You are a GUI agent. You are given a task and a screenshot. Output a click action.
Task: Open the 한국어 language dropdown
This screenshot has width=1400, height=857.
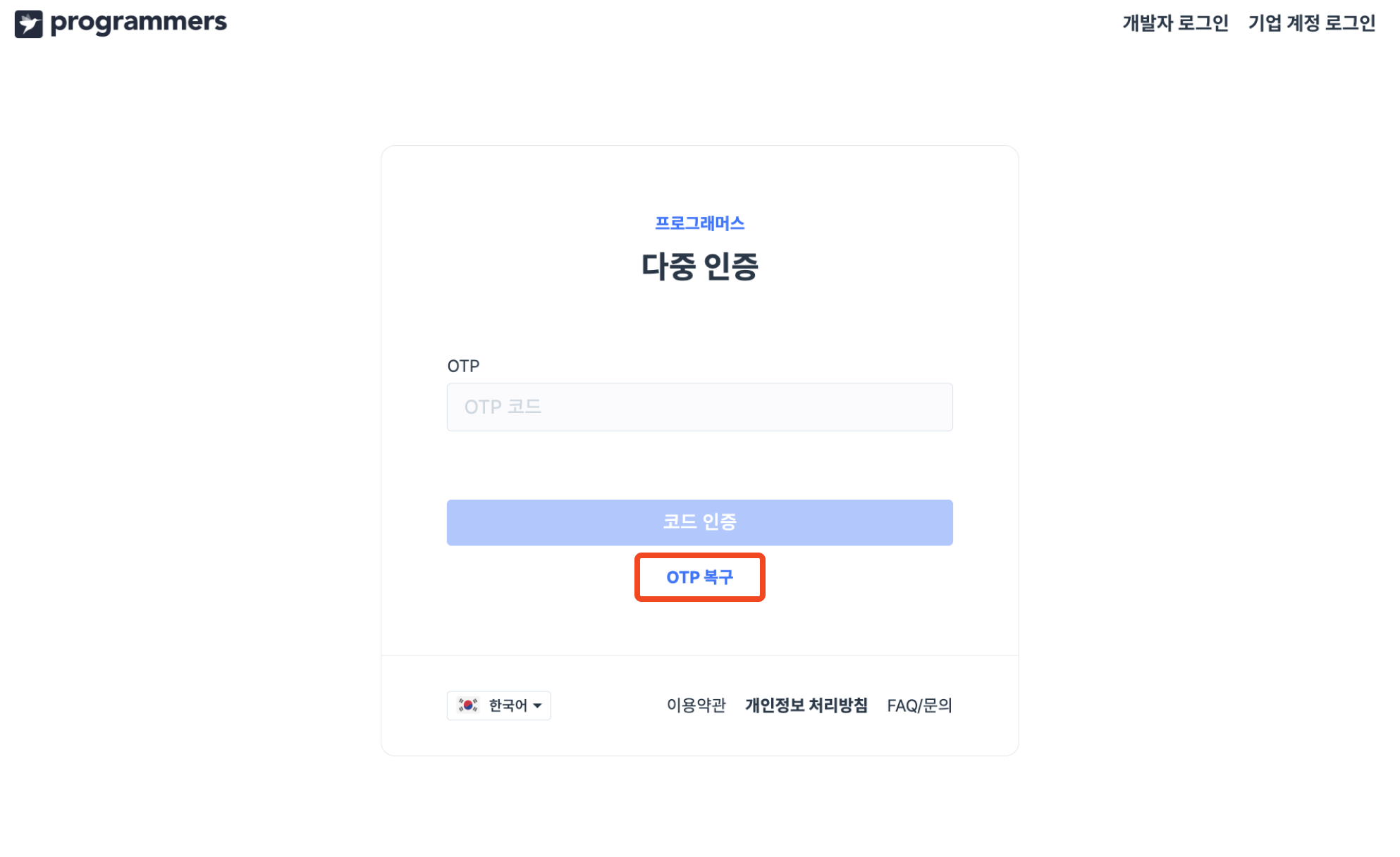coord(508,705)
